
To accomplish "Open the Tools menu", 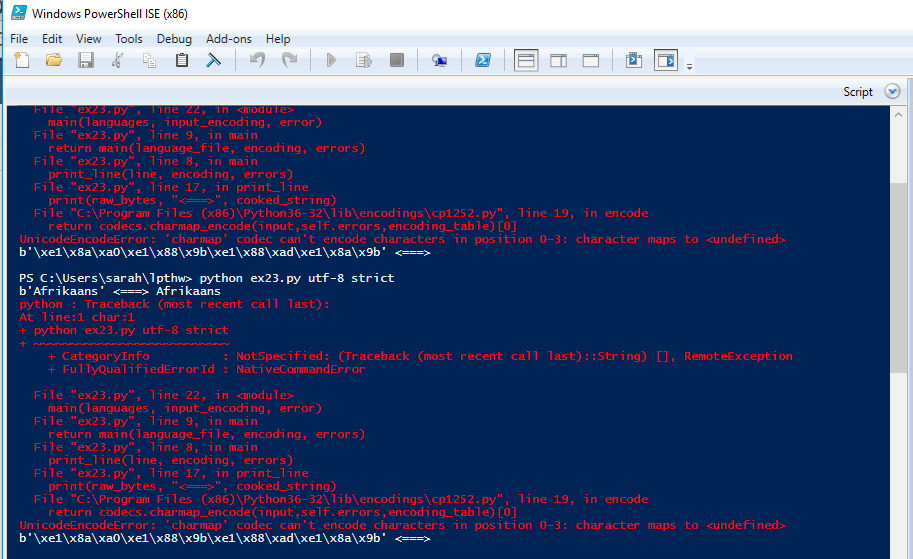I will [x=129, y=38].
